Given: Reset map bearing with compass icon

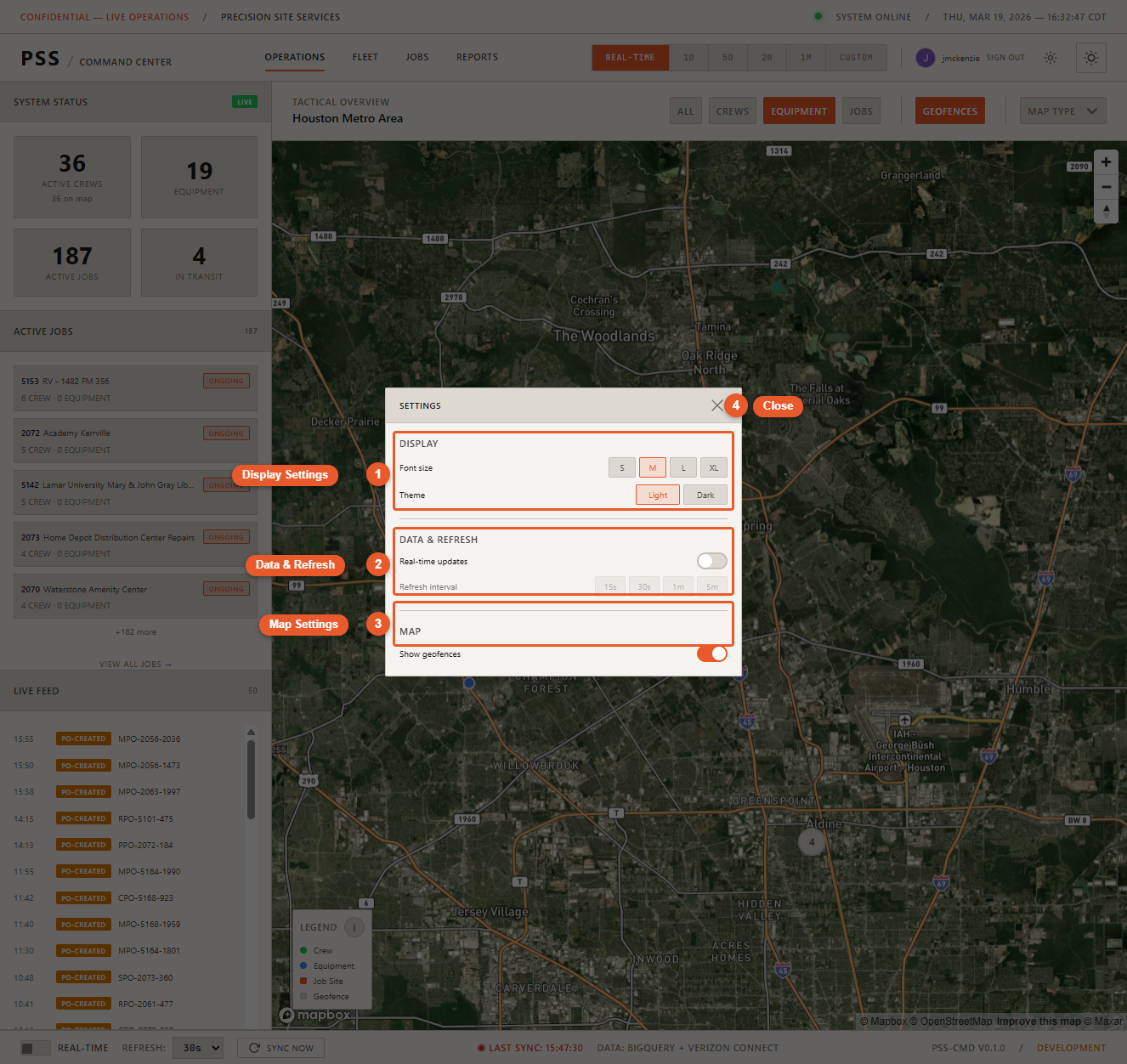Looking at the screenshot, I should click(1106, 211).
